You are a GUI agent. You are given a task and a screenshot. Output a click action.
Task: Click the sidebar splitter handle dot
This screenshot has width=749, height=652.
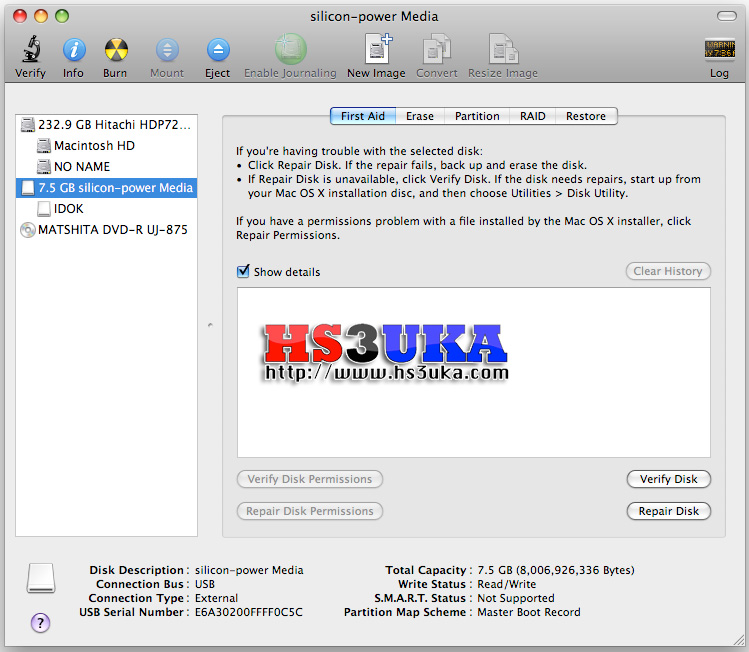pos(210,325)
